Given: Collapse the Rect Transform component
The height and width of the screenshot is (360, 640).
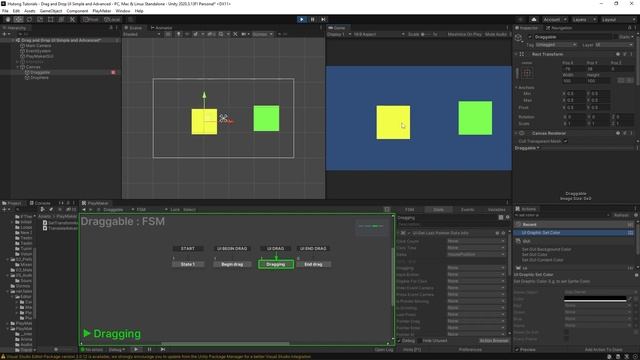Looking at the screenshot, I should pos(516,54).
